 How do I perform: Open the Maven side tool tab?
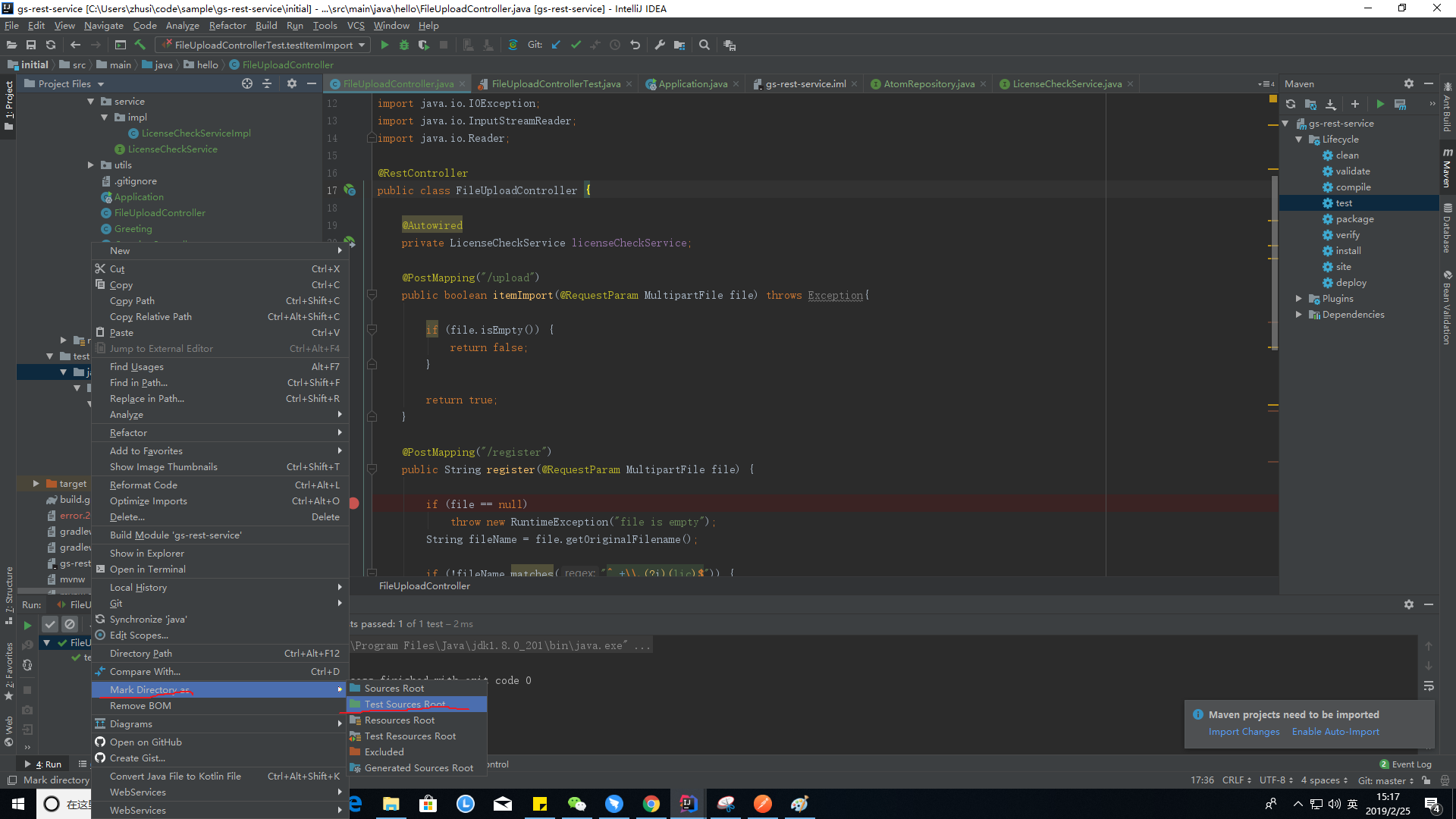point(1448,168)
